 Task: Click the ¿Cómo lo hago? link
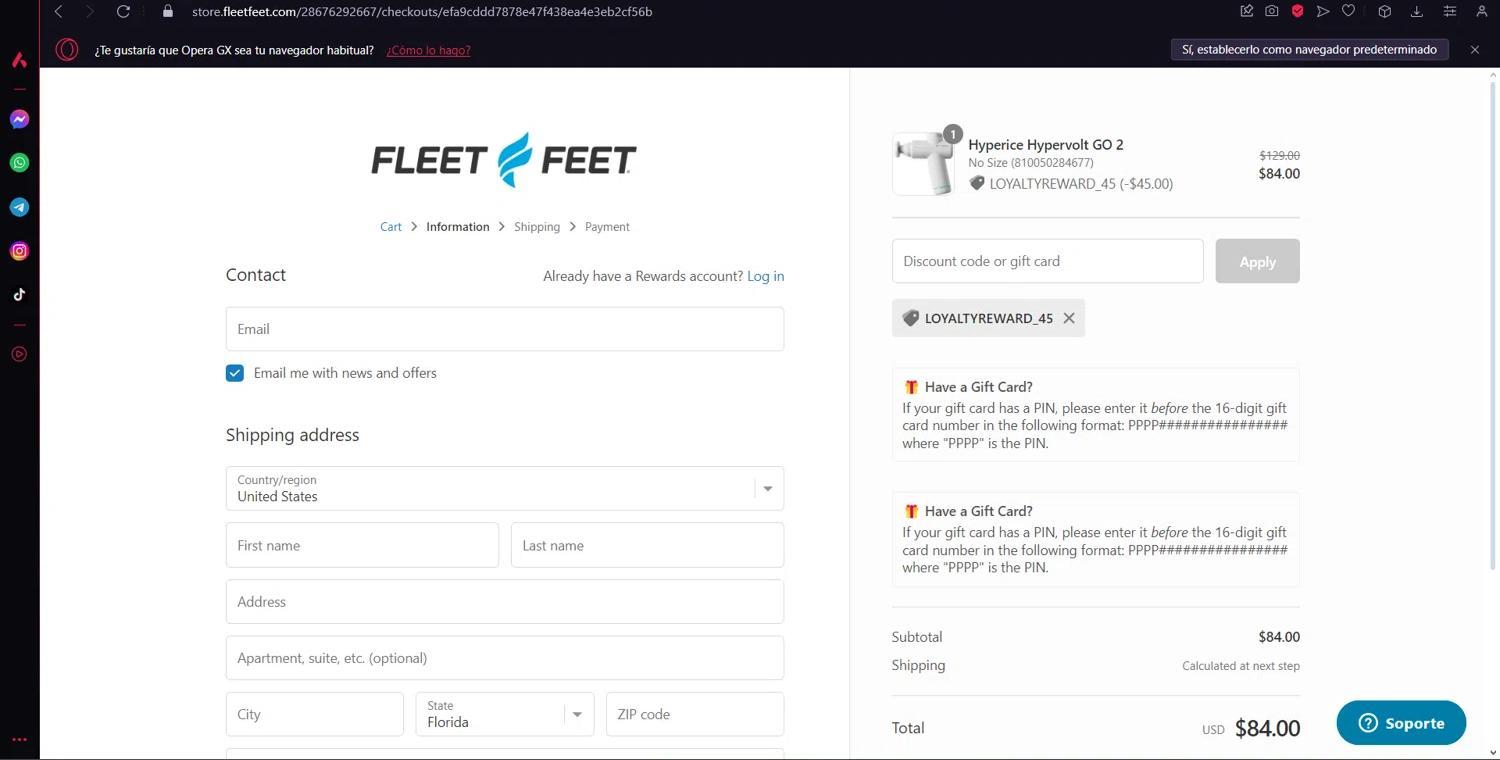pos(428,50)
